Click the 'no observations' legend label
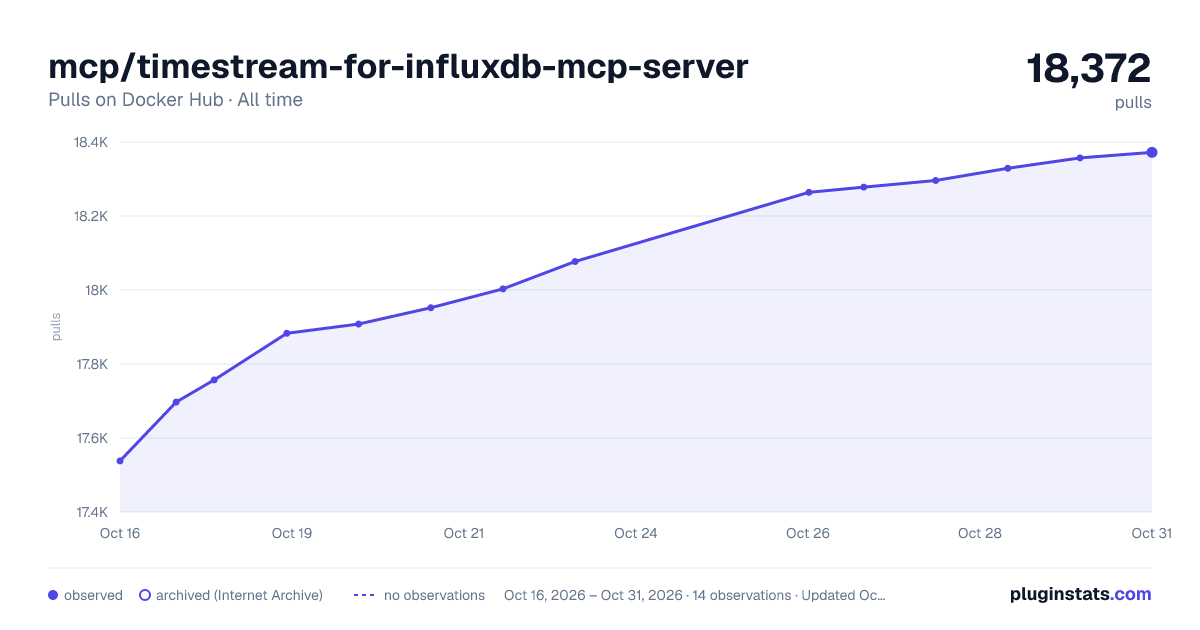Viewport: 1200px width, 630px height. tap(434, 595)
